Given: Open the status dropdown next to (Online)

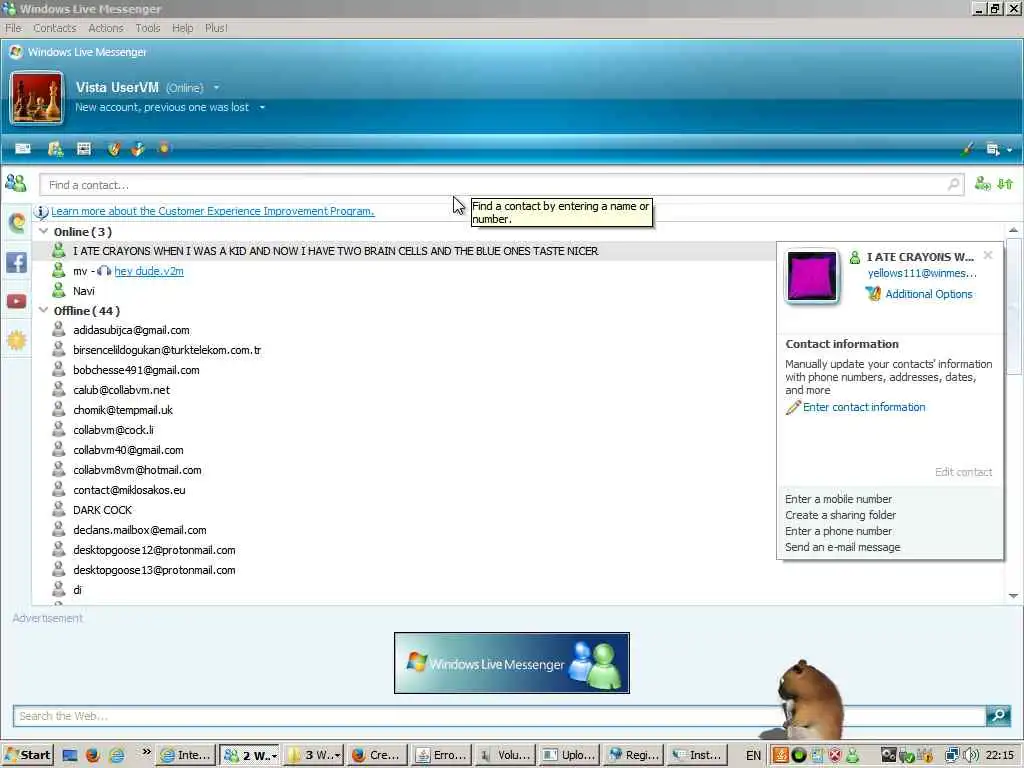Looking at the screenshot, I should [x=216, y=88].
